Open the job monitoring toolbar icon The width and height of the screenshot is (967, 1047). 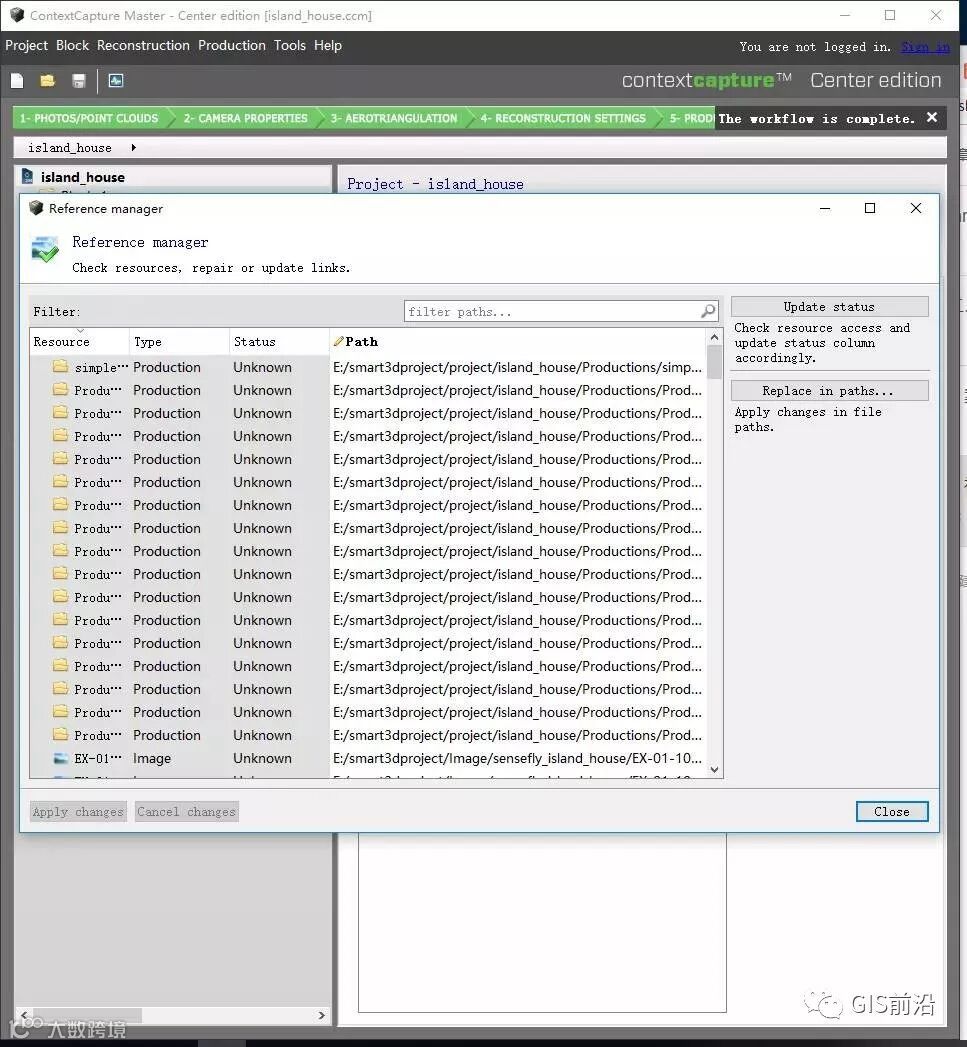click(x=116, y=81)
